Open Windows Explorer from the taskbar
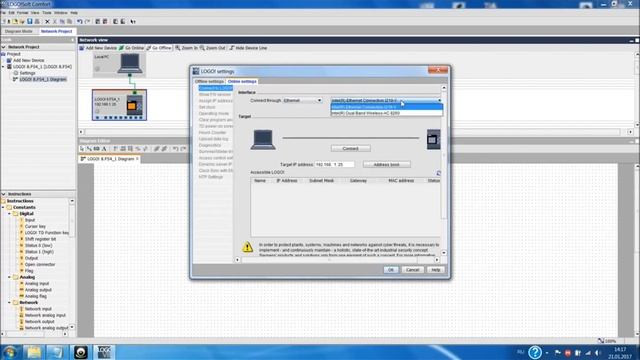 click(x=34, y=352)
